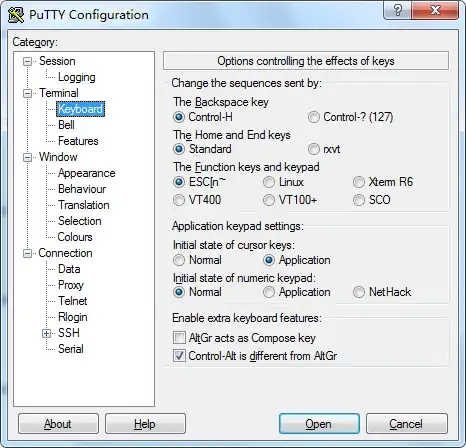
Task: Open the Proxy category
Action: 71,285
